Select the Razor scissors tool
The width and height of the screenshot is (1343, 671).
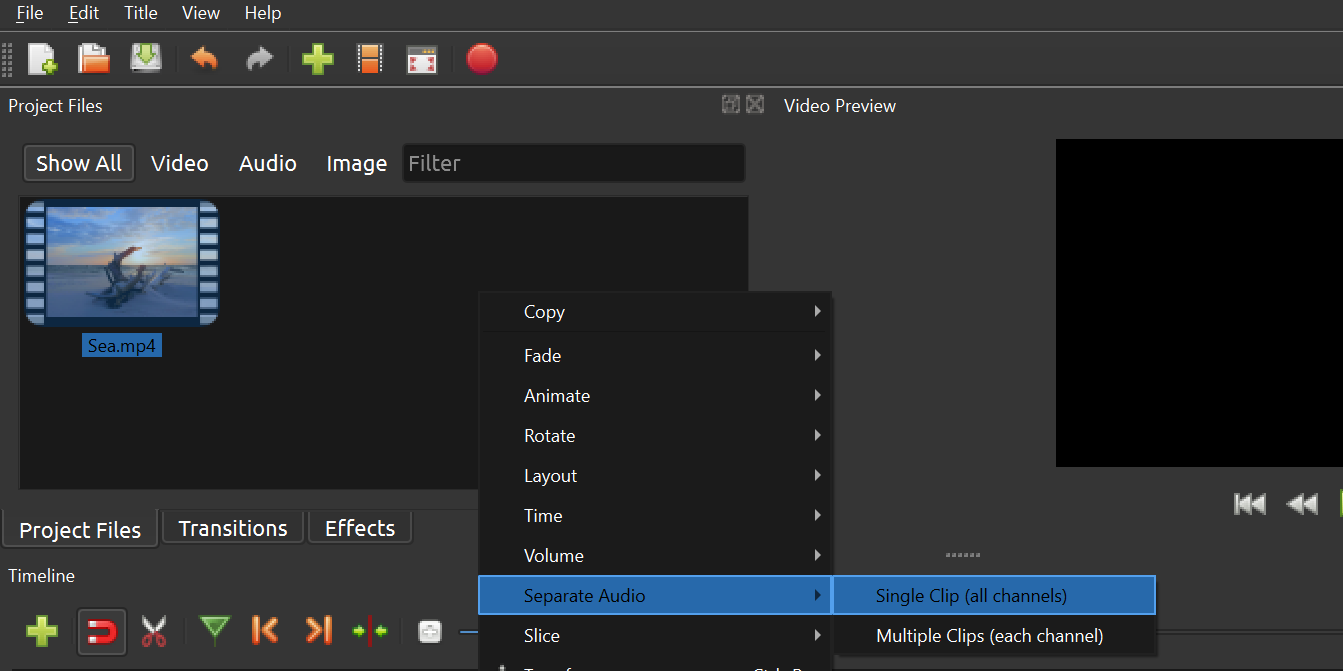pyautogui.click(x=153, y=631)
